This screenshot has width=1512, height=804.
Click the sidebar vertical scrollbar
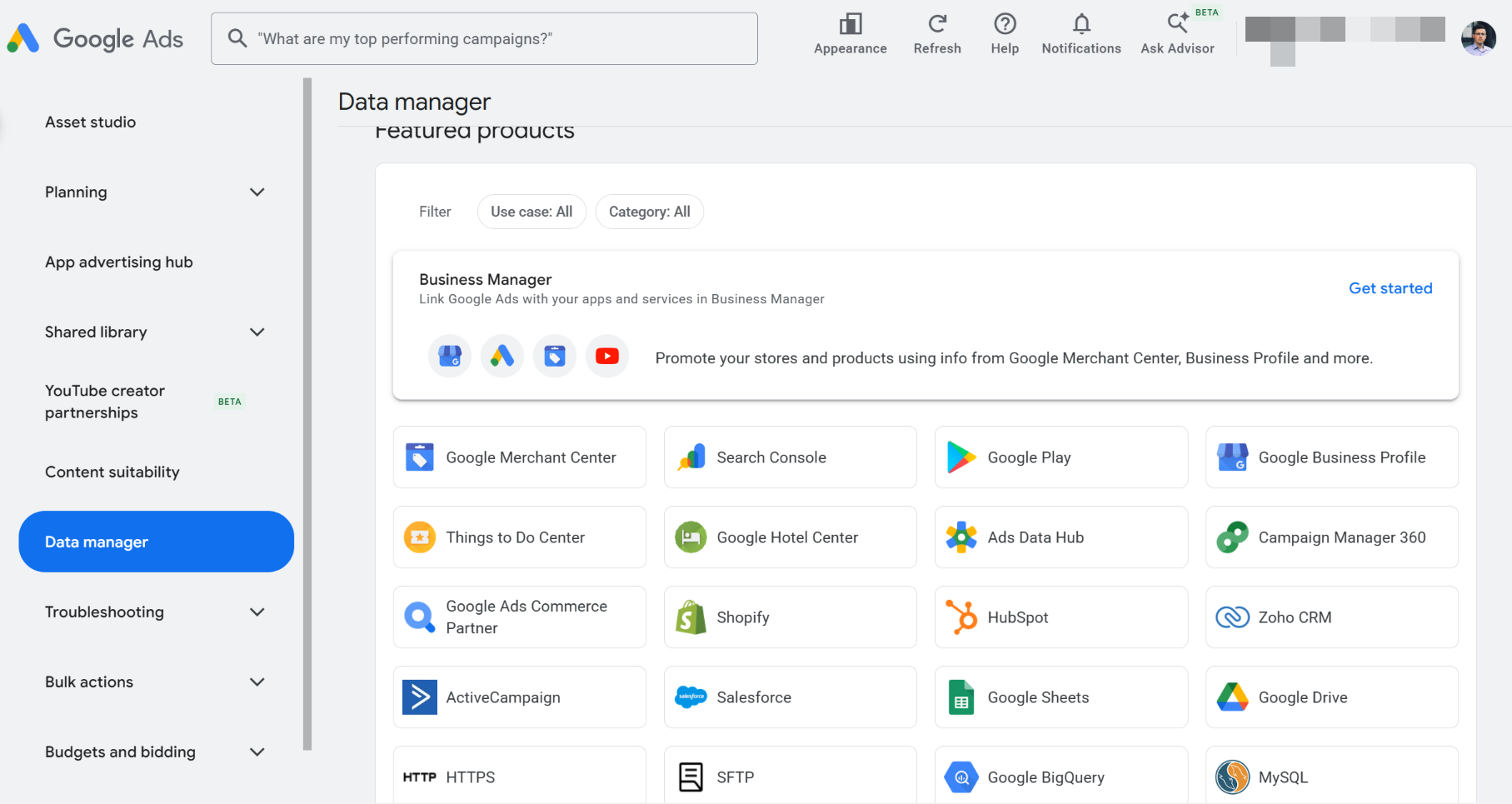[x=307, y=414]
